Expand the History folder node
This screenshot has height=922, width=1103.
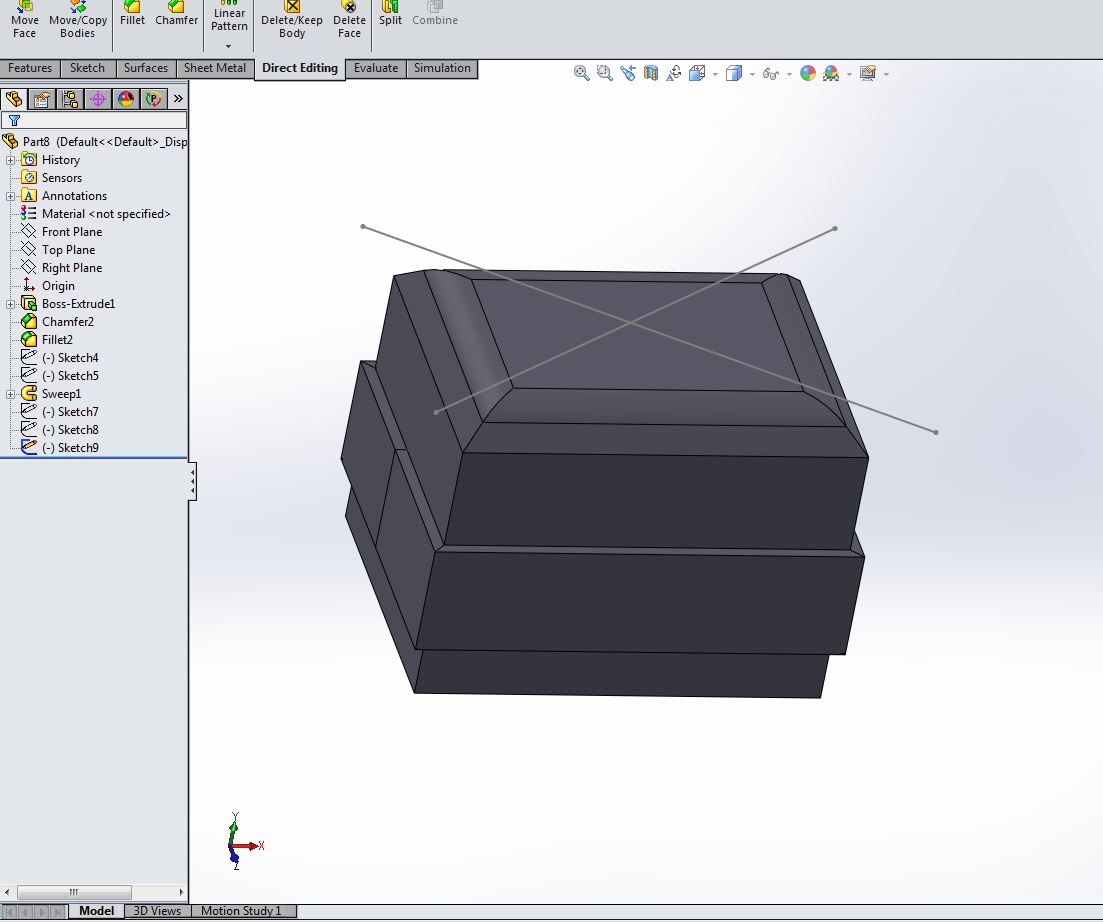(x=10, y=160)
